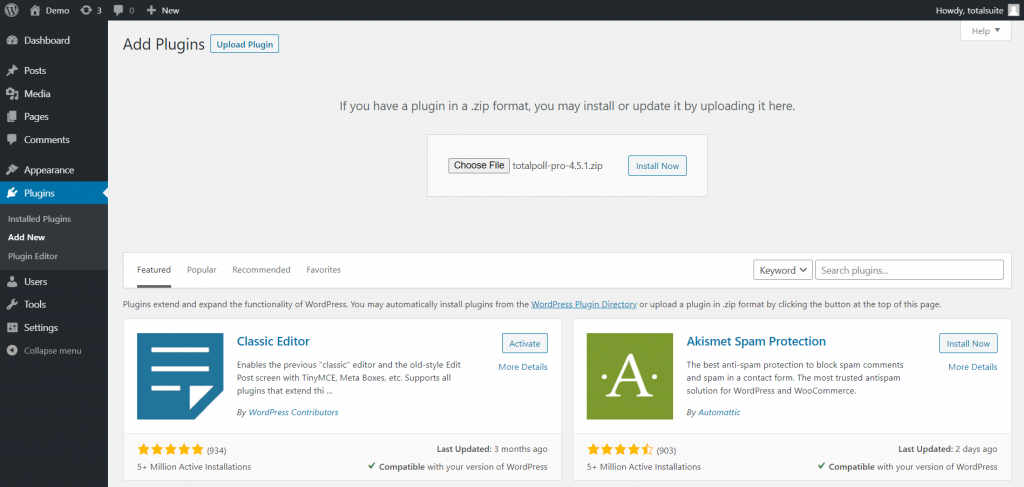Click Install Now beside the zip file
Image resolution: width=1024 pixels, height=487 pixels.
(x=657, y=166)
